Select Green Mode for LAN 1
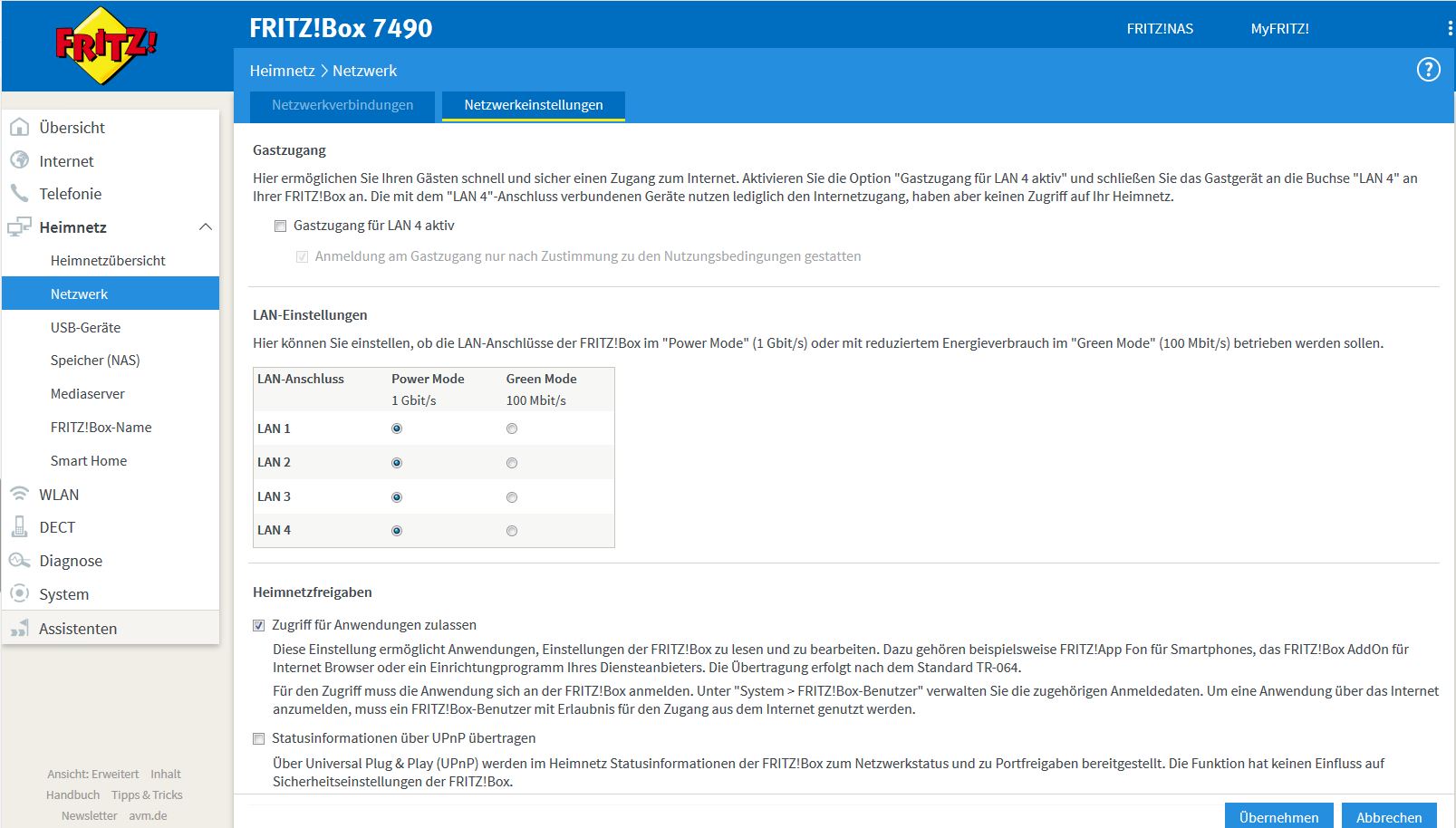Viewport: 1456px width, 828px height. (512, 428)
